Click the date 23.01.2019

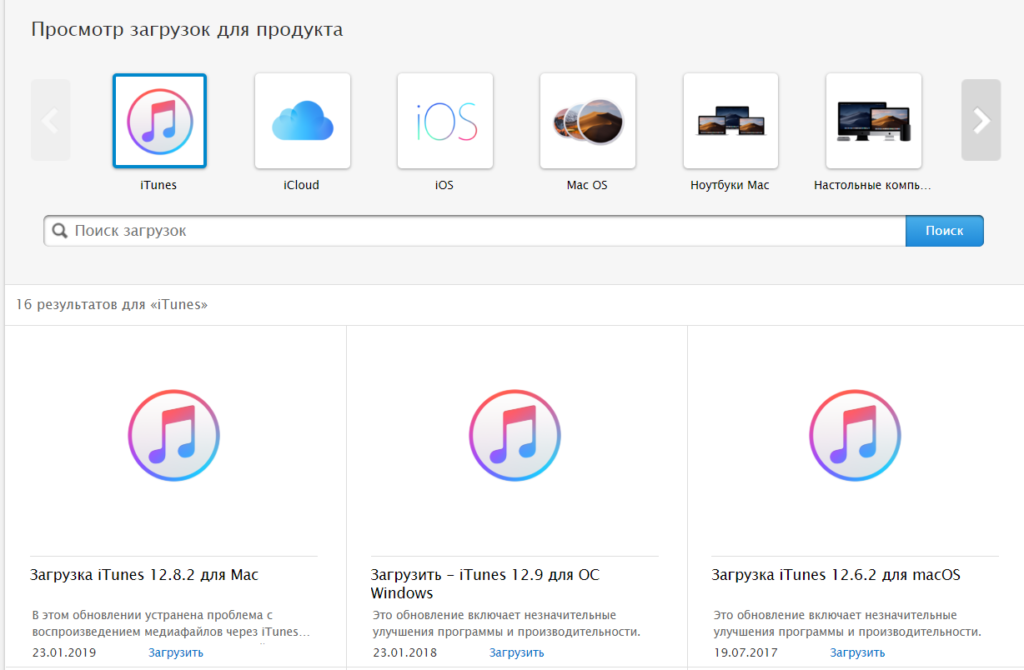[x=64, y=652]
